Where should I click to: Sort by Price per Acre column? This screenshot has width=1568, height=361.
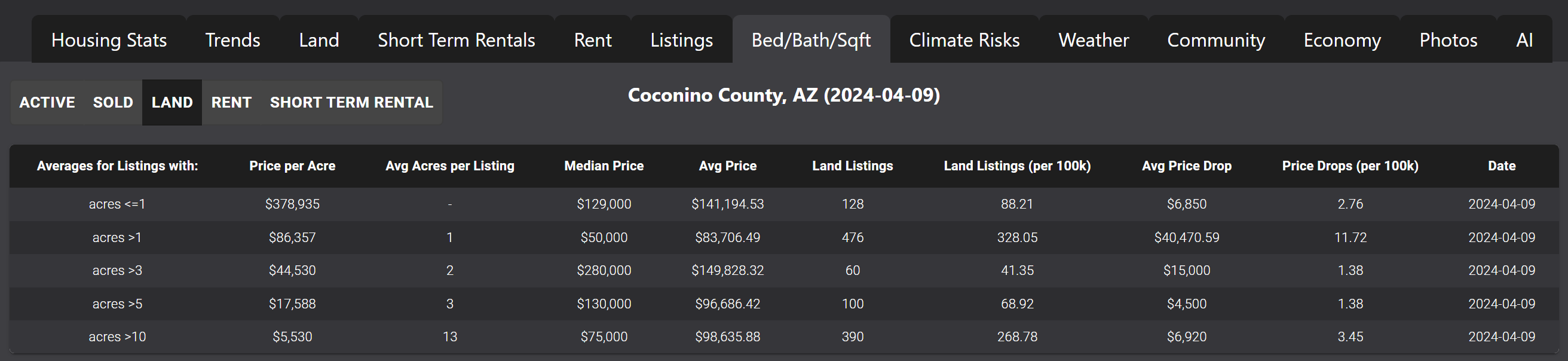(292, 166)
